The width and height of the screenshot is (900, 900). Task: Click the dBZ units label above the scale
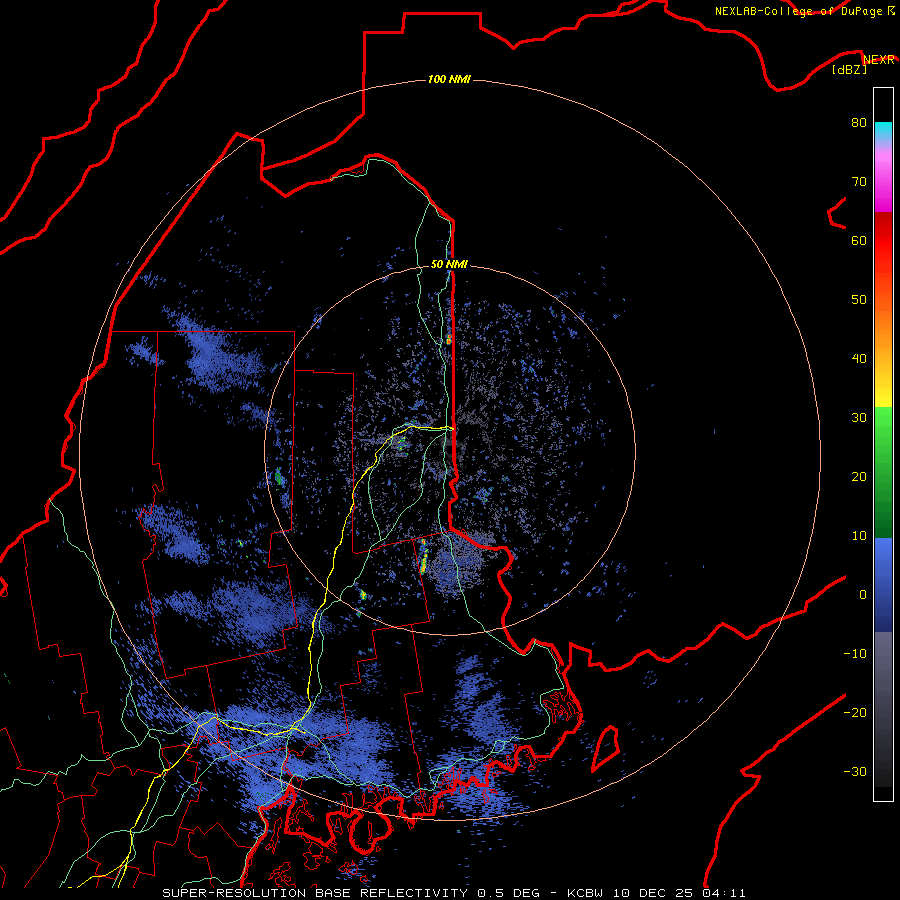(x=849, y=70)
